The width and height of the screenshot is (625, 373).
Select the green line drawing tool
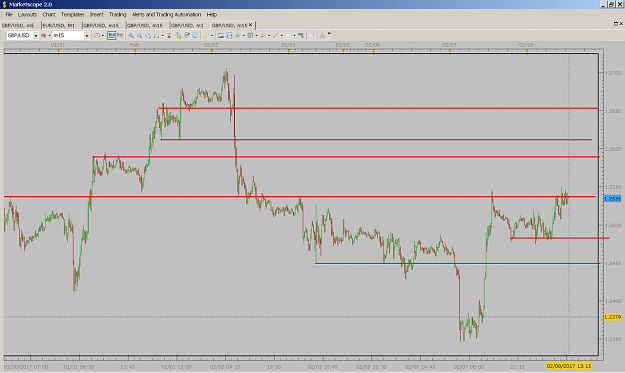pyautogui.click(x=275, y=35)
